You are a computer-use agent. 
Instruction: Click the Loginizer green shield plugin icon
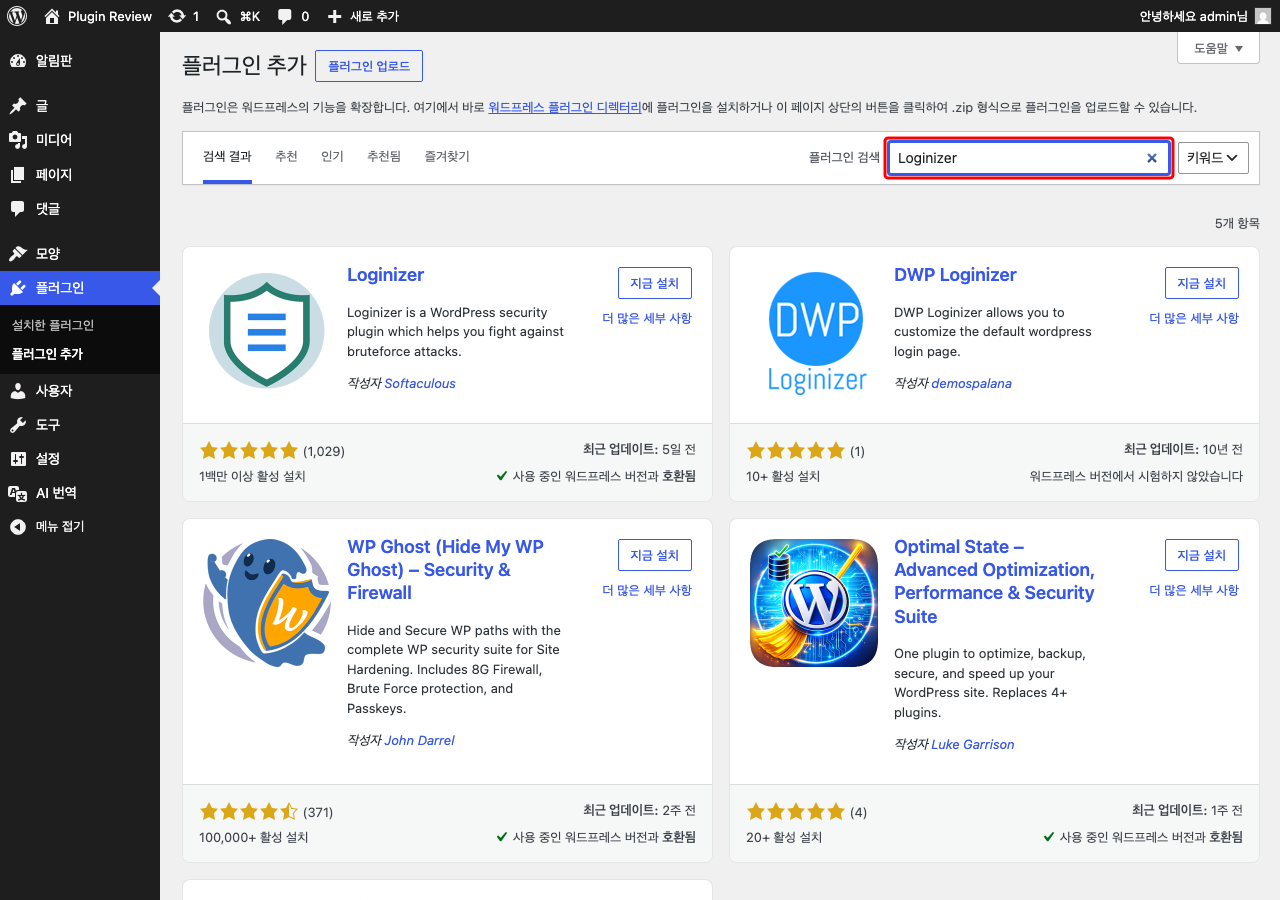(266, 330)
